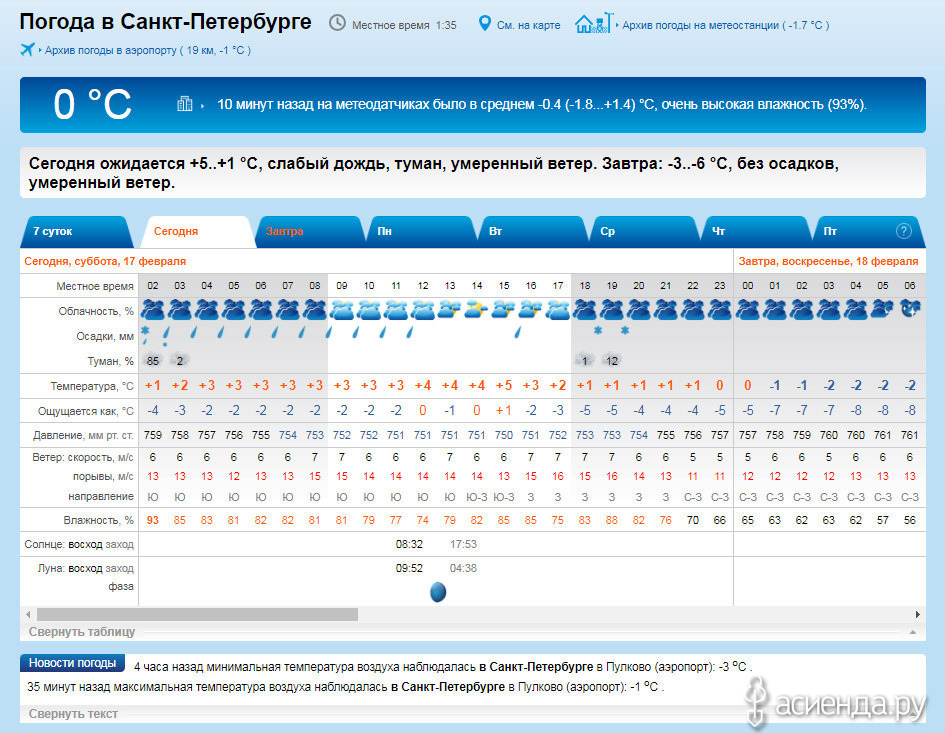Screen dimensions: 945x733
Task: Click the snowflake icon at hour 18
Action: 598,330
